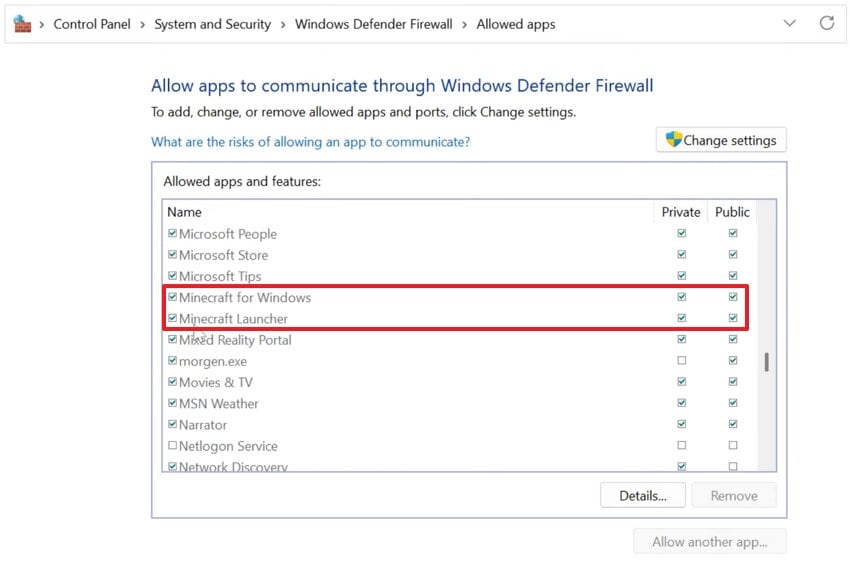
Task: Expand the chevron after System and Security
Action: coord(283,24)
